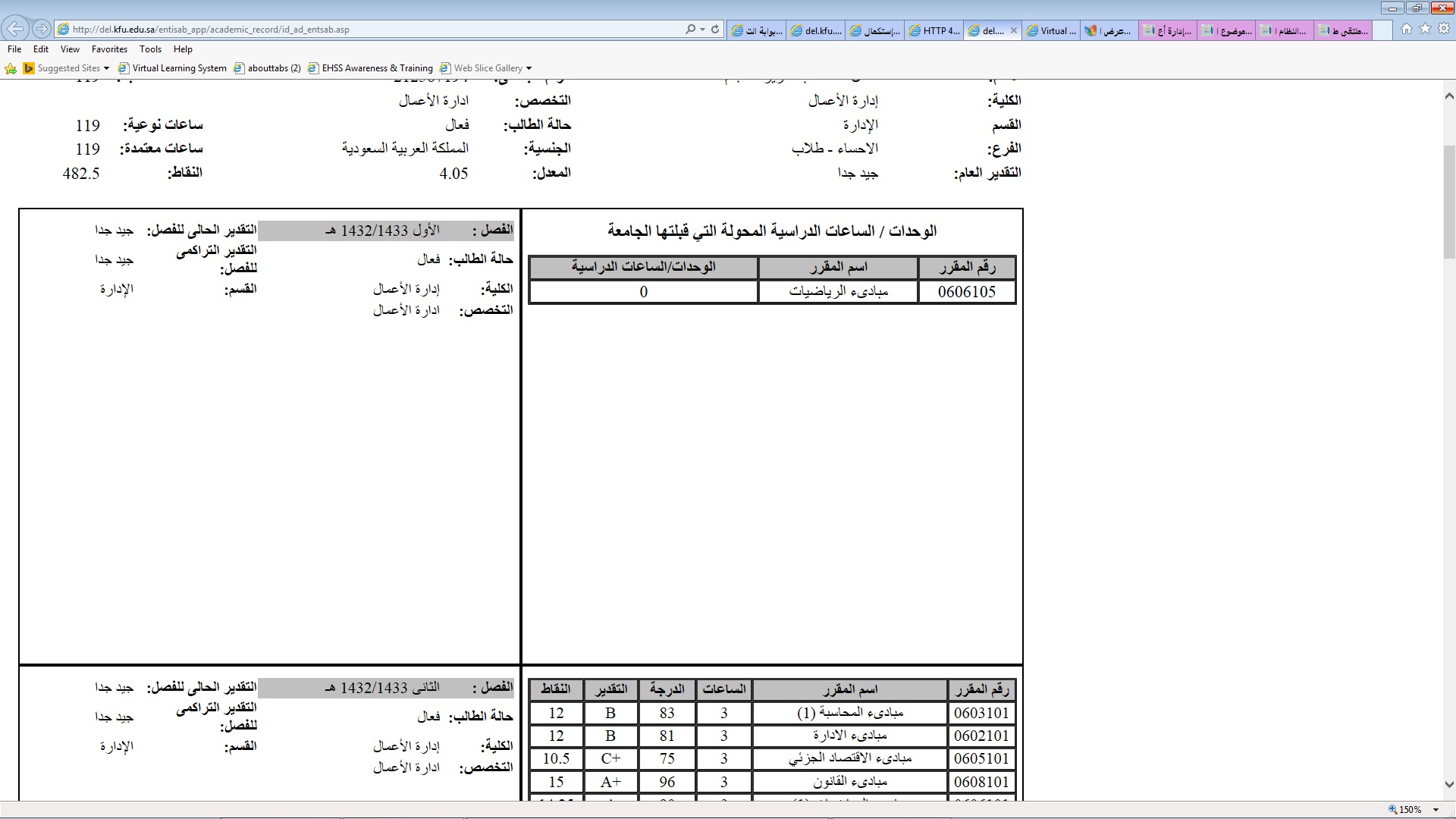This screenshot has width=1456, height=819.
Task: Switch to the عرض... tab
Action: click(1109, 31)
